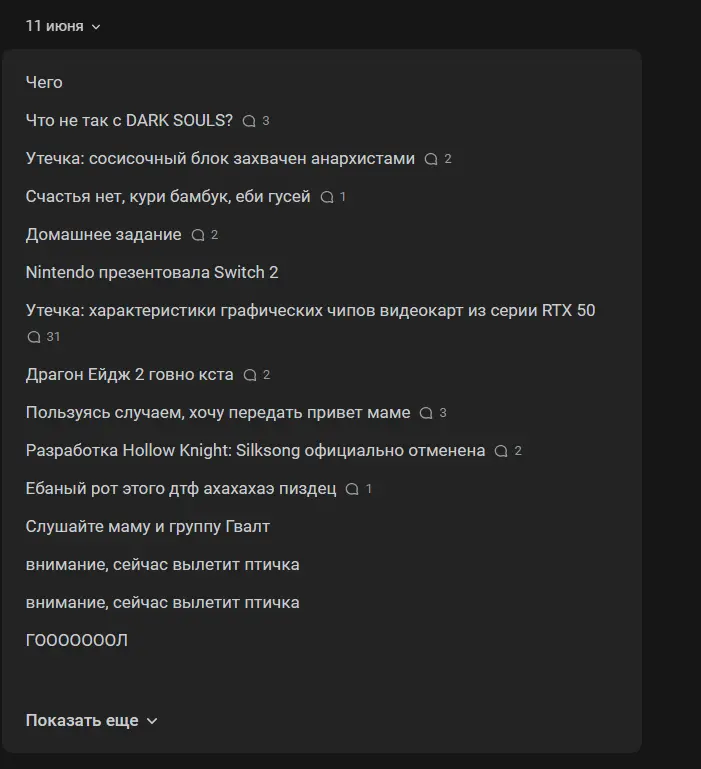Open Утечка: характеристики графических чипов post
701x769 pixels.
311,310
